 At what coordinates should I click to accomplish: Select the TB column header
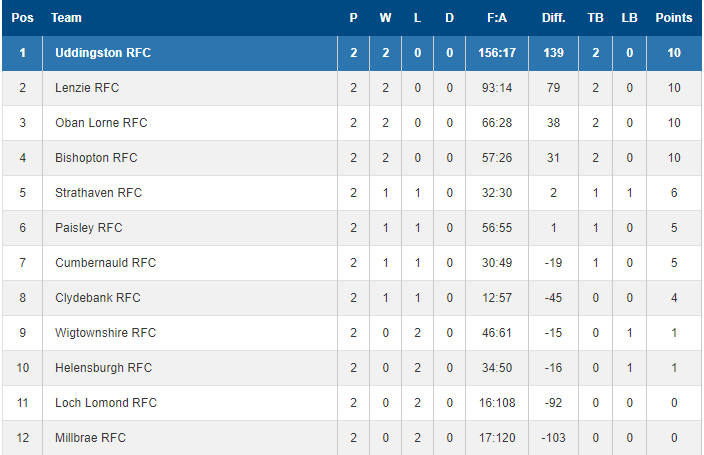(x=595, y=18)
